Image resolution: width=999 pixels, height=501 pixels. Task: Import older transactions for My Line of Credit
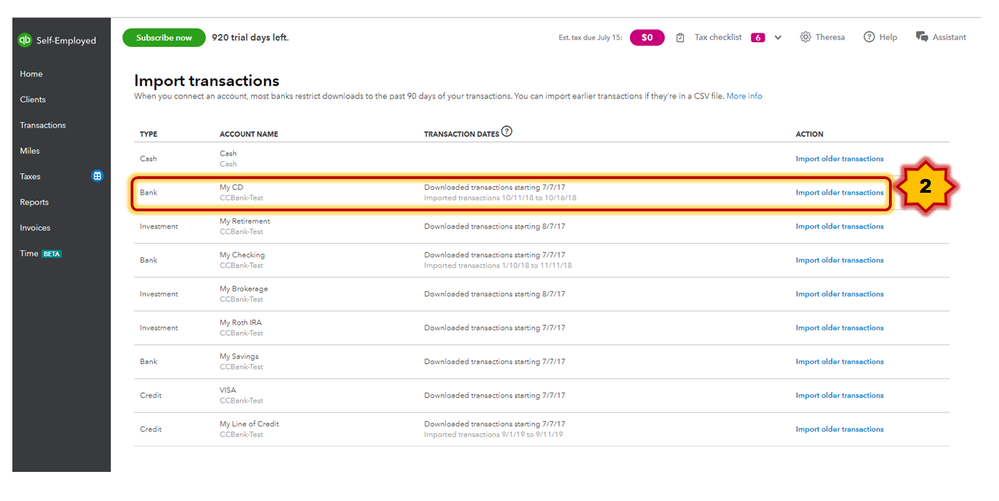pyautogui.click(x=839, y=429)
